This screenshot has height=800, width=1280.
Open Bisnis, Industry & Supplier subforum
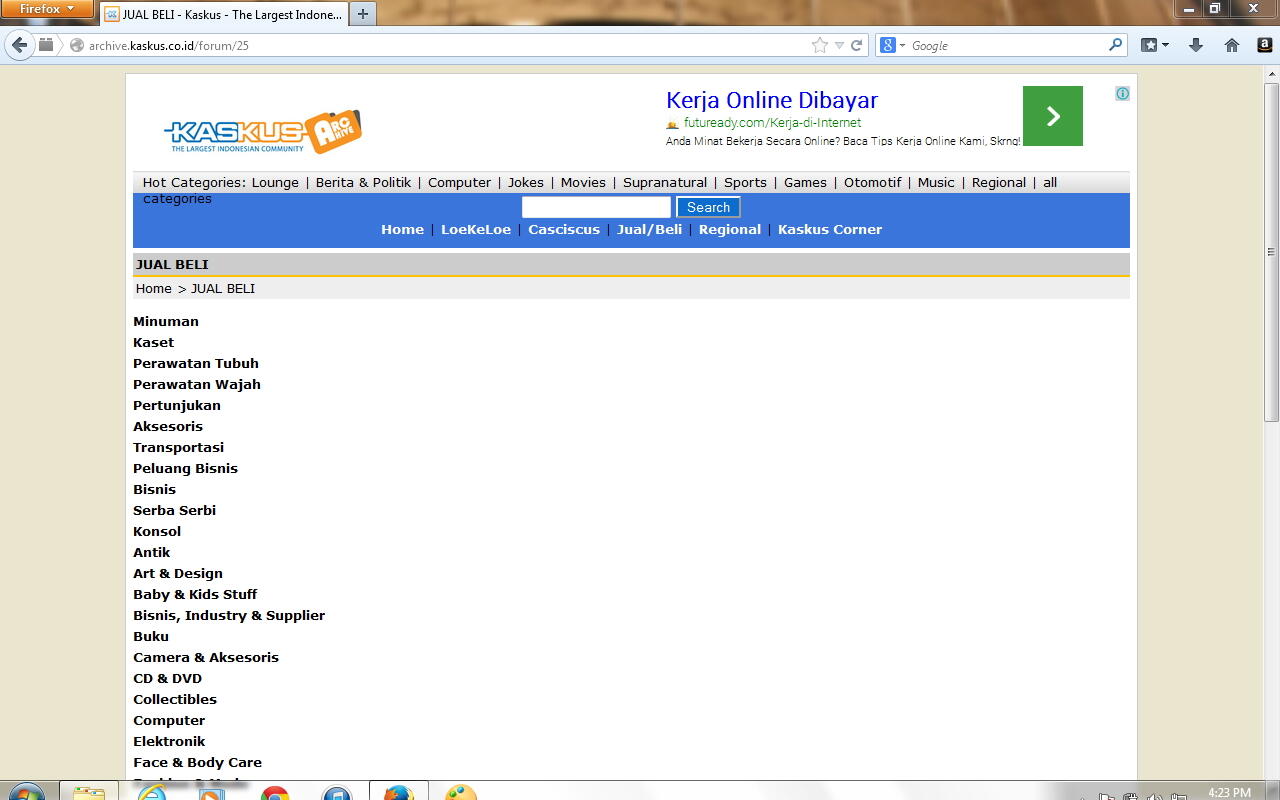click(x=229, y=615)
